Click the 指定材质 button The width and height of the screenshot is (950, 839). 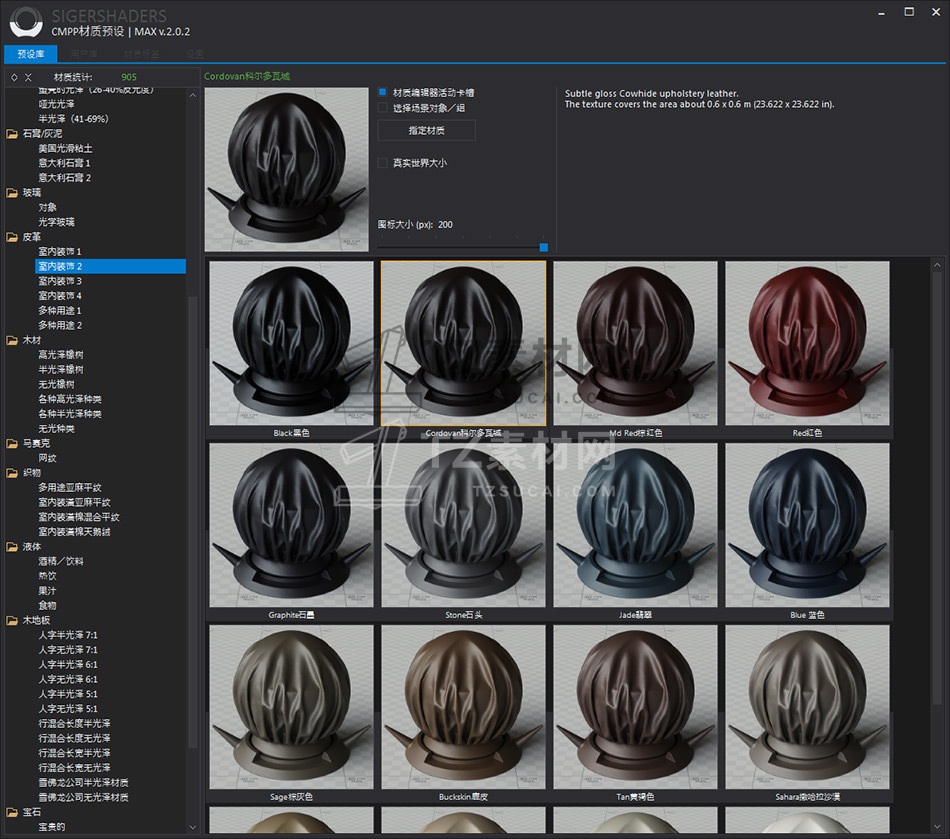tap(427, 130)
